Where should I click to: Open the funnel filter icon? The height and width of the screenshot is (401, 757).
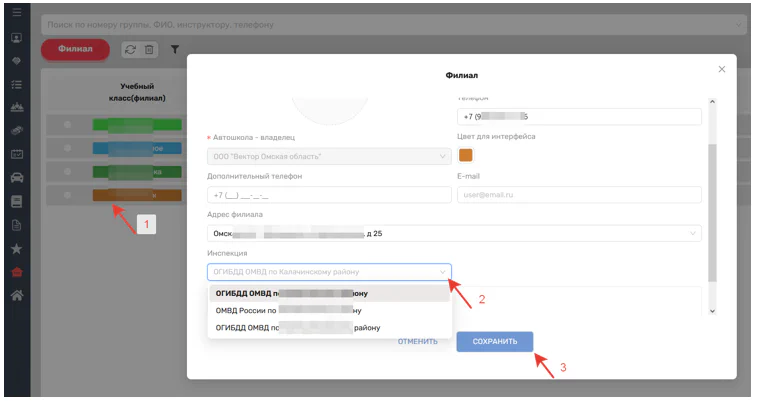[175, 49]
